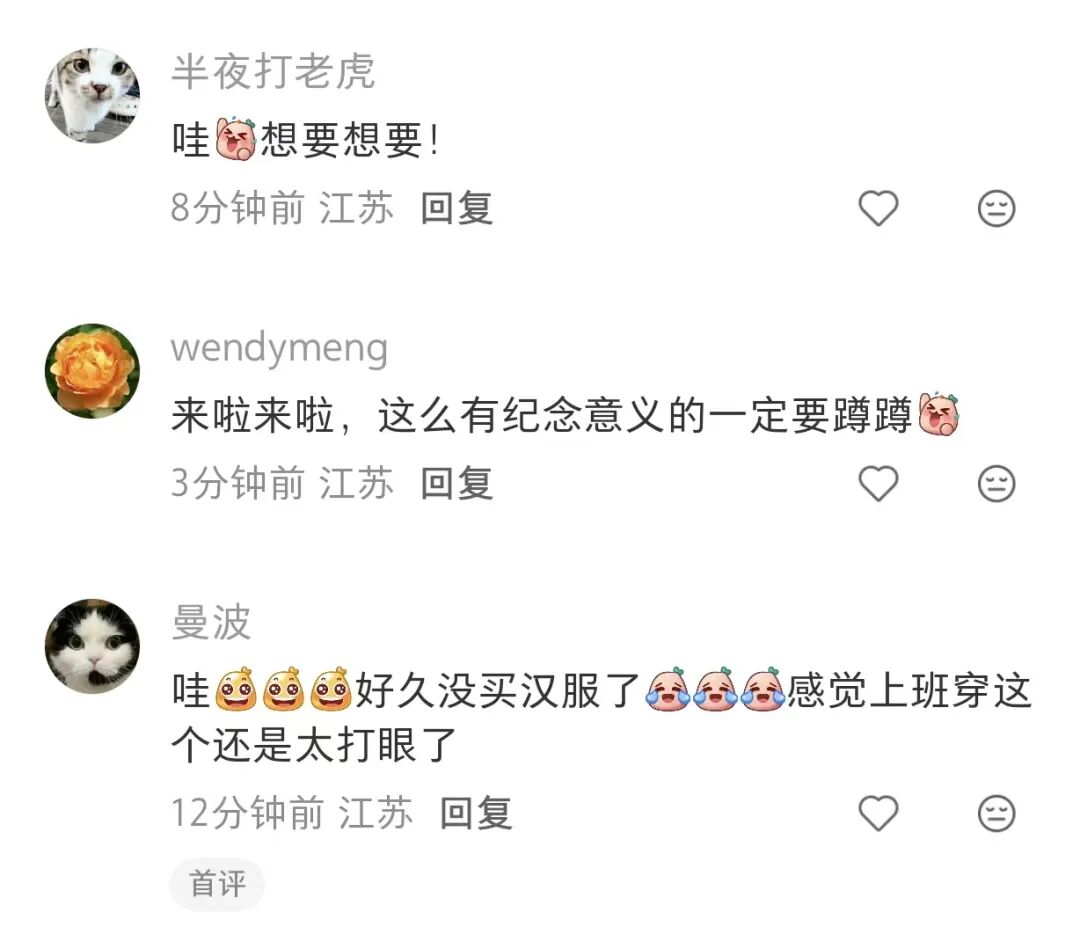Like wendymeng's comment with heart icon
The image size is (1080, 934).
point(878,484)
